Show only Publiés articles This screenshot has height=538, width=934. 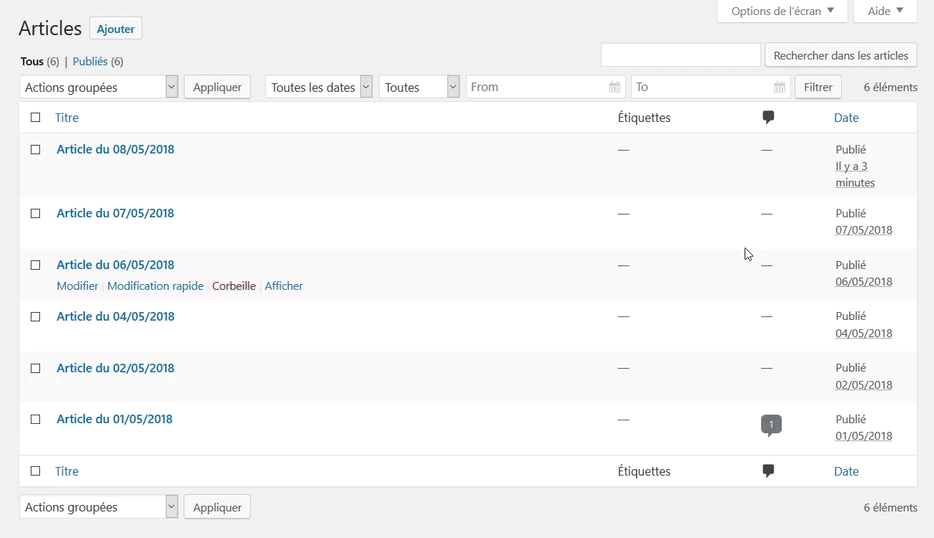click(90, 62)
